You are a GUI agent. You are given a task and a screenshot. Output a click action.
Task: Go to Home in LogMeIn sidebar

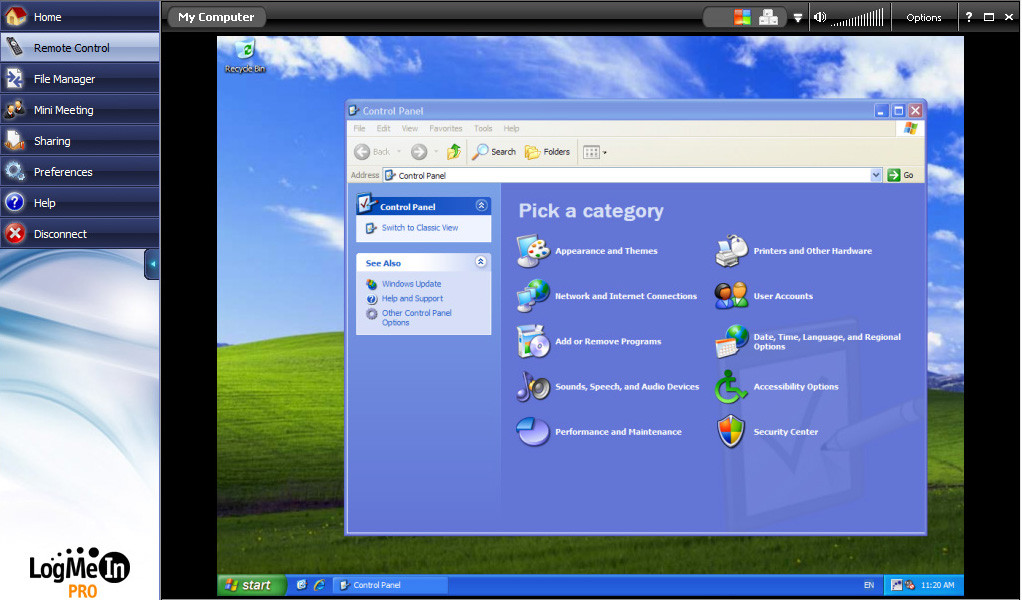(x=80, y=16)
